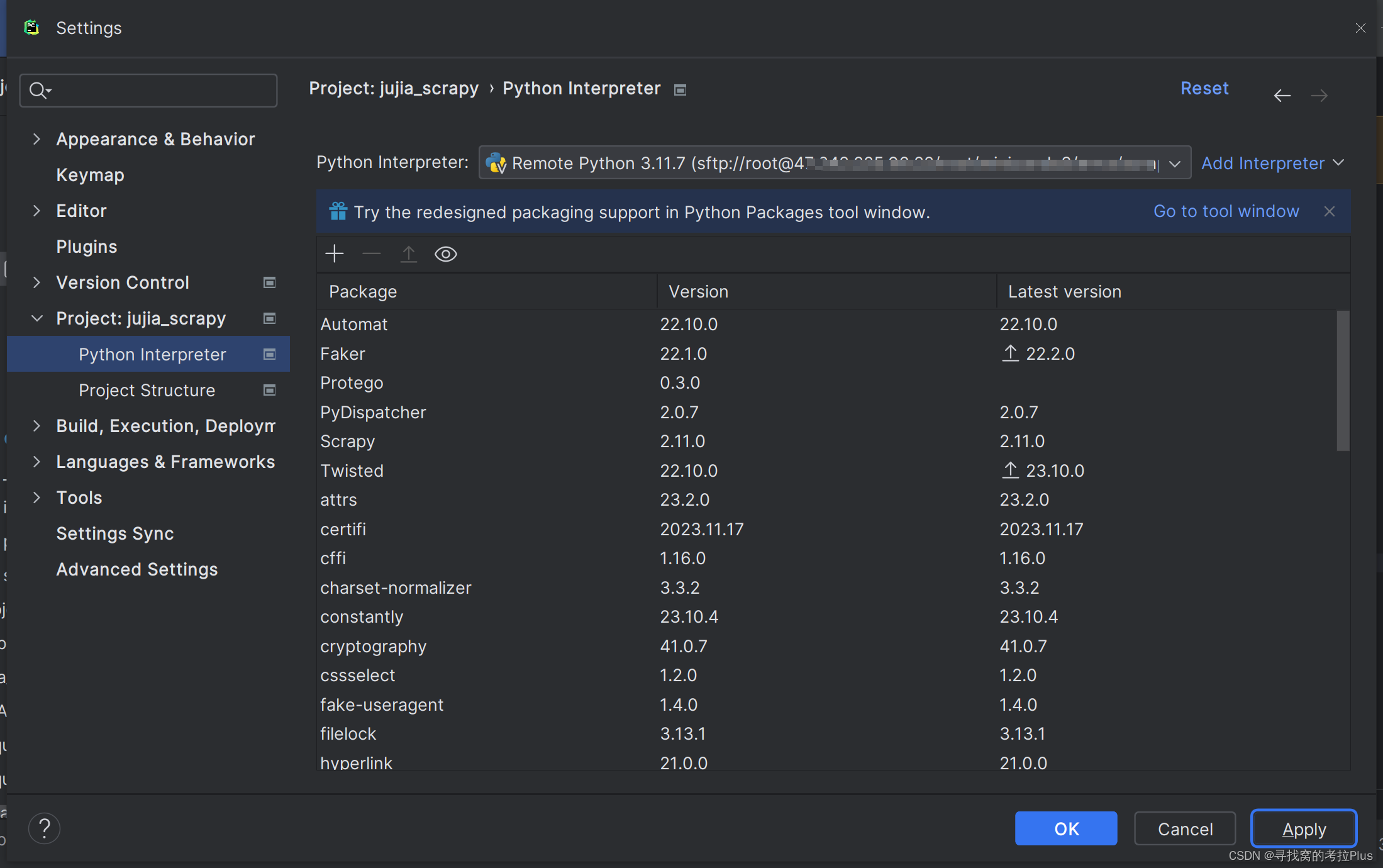
Task: Select the charset-normalizer package row
Action: (826, 587)
